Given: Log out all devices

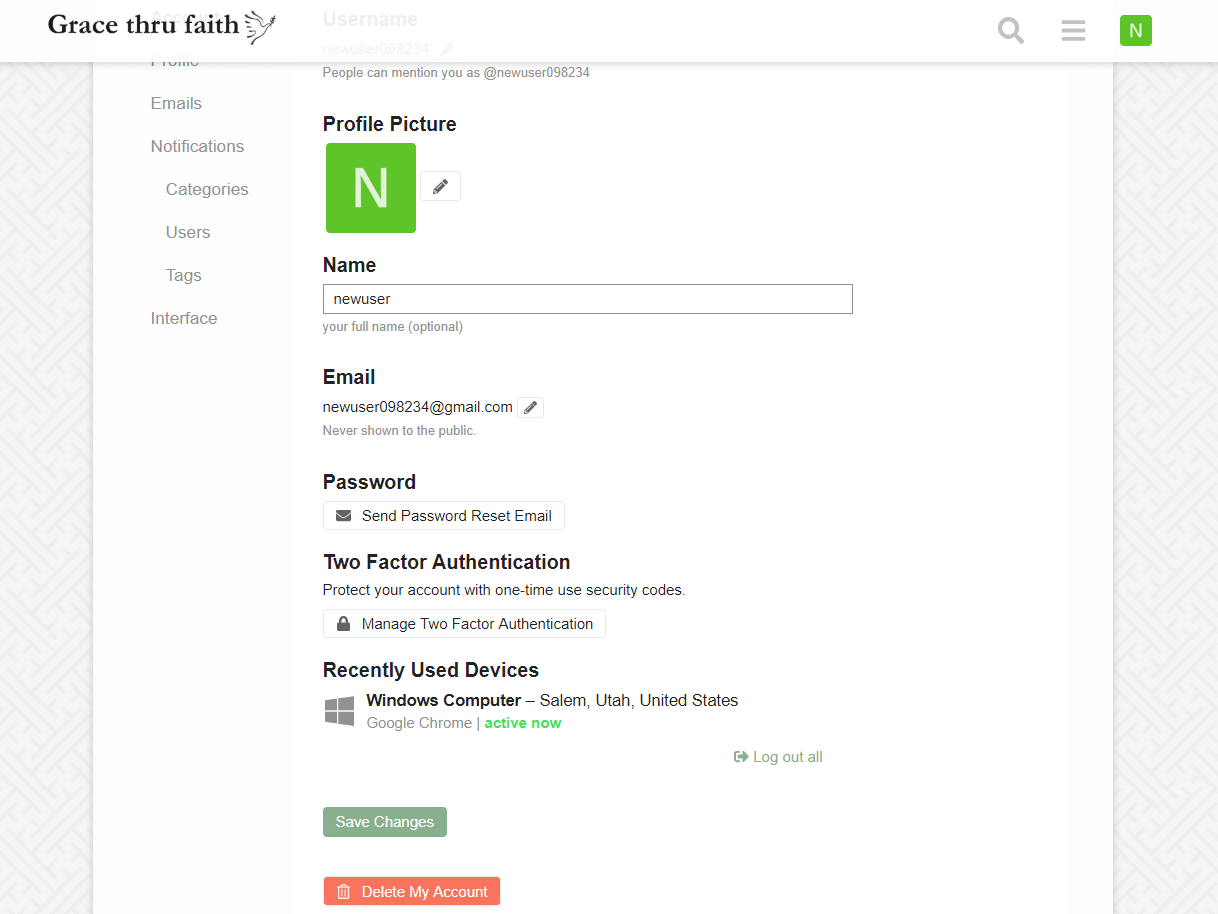Looking at the screenshot, I should click(x=778, y=757).
